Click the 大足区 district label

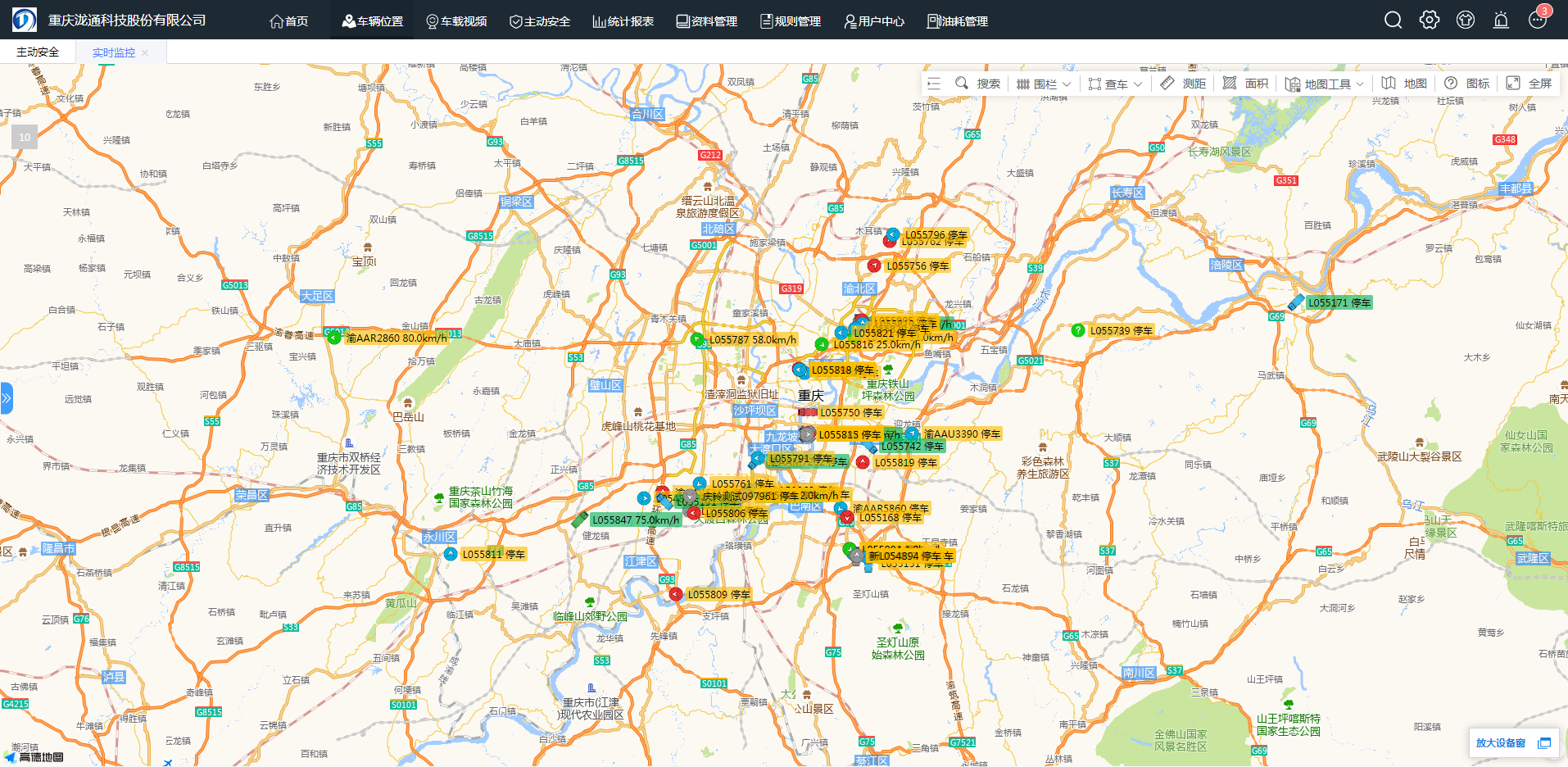click(317, 296)
